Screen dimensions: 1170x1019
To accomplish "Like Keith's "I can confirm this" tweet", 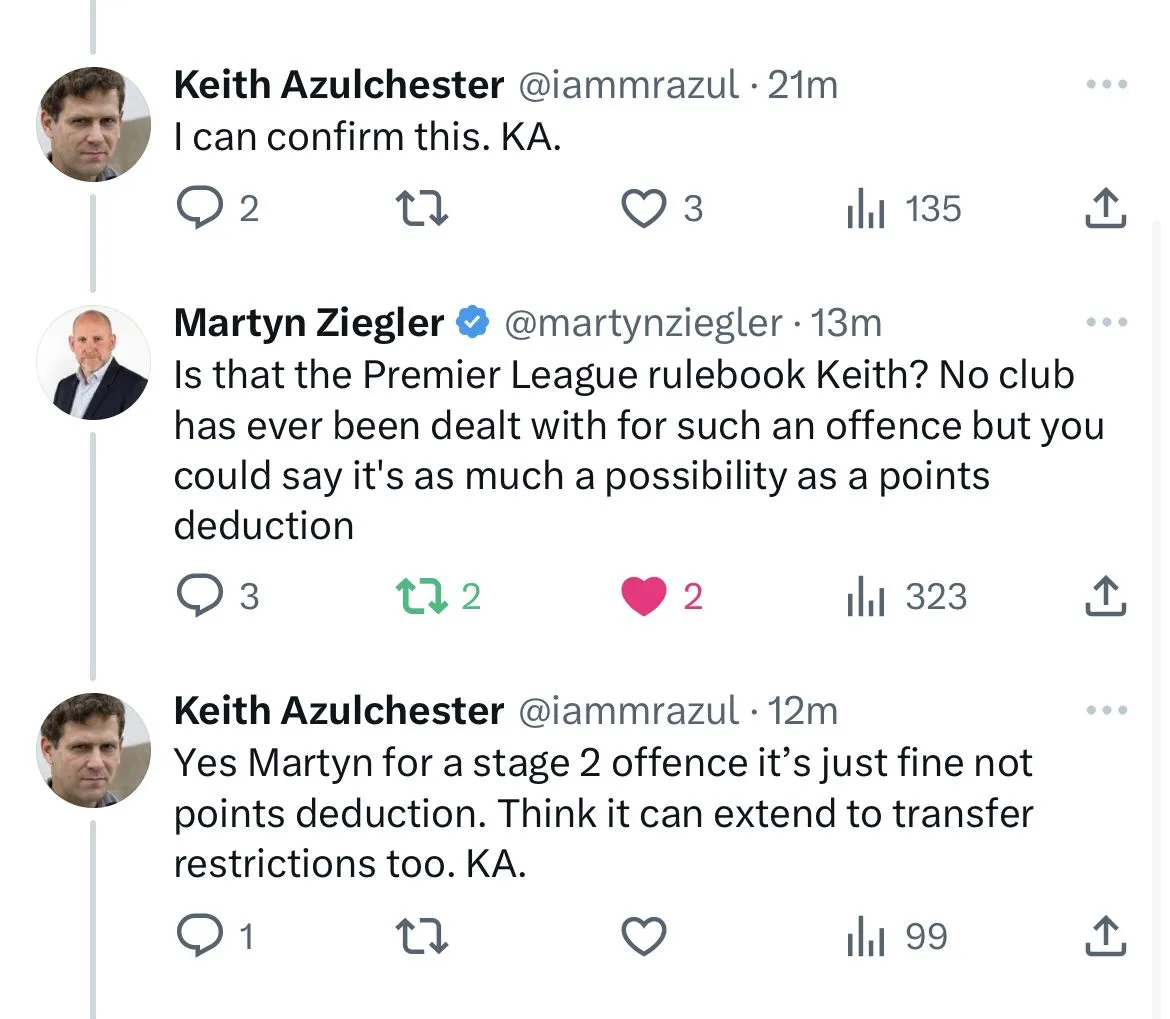I will click(645, 209).
